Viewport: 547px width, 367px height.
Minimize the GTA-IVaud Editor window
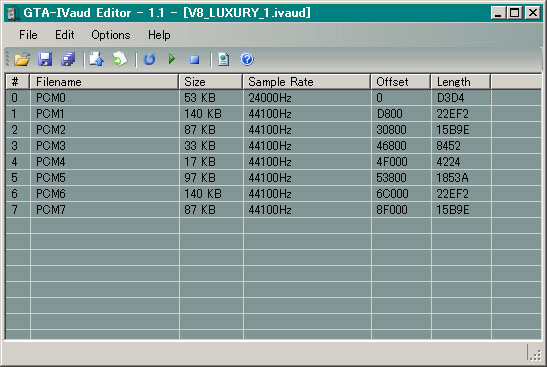498,13
